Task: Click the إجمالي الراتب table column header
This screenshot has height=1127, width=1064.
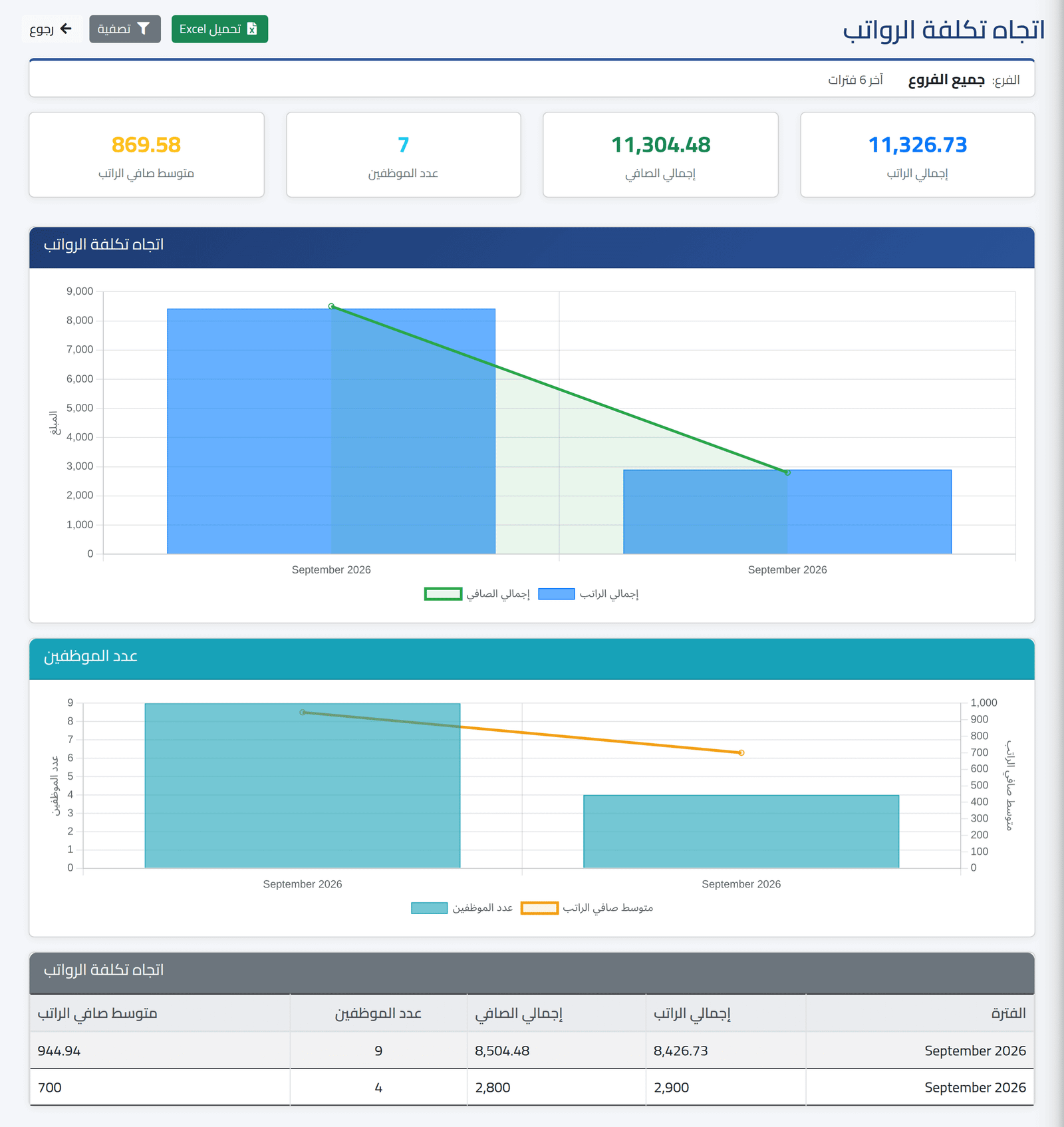Action: point(726,1013)
